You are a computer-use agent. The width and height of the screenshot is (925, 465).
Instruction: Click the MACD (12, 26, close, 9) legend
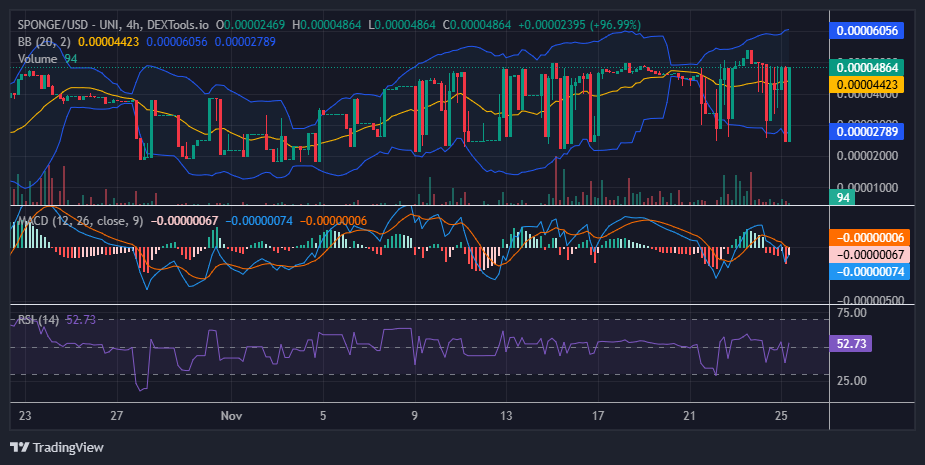coord(80,221)
